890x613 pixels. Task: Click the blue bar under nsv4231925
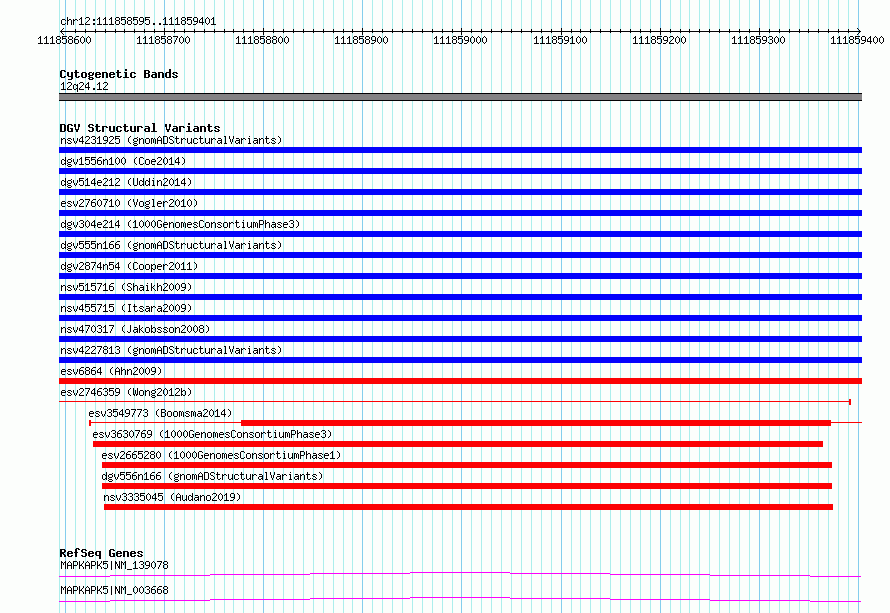(x=460, y=150)
